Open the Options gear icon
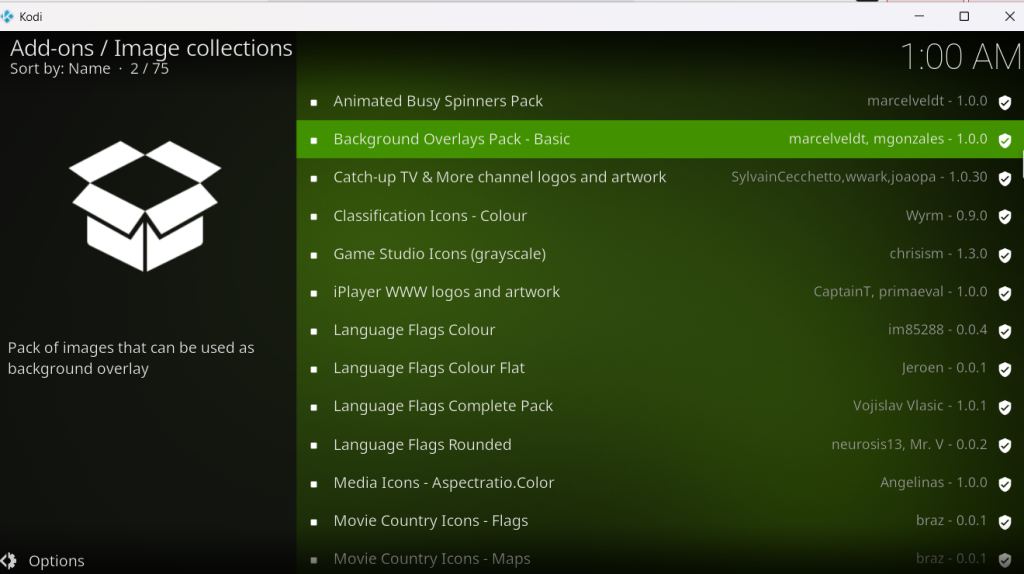Image resolution: width=1024 pixels, height=574 pixels. [x=8, y=560]
